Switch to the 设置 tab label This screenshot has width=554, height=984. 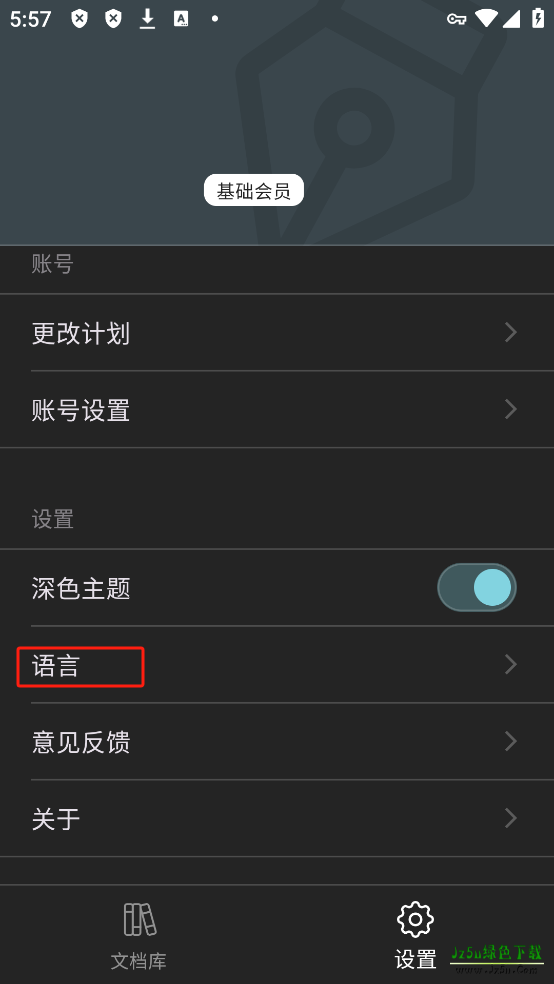pyautogui.click(x=415, y=960)
